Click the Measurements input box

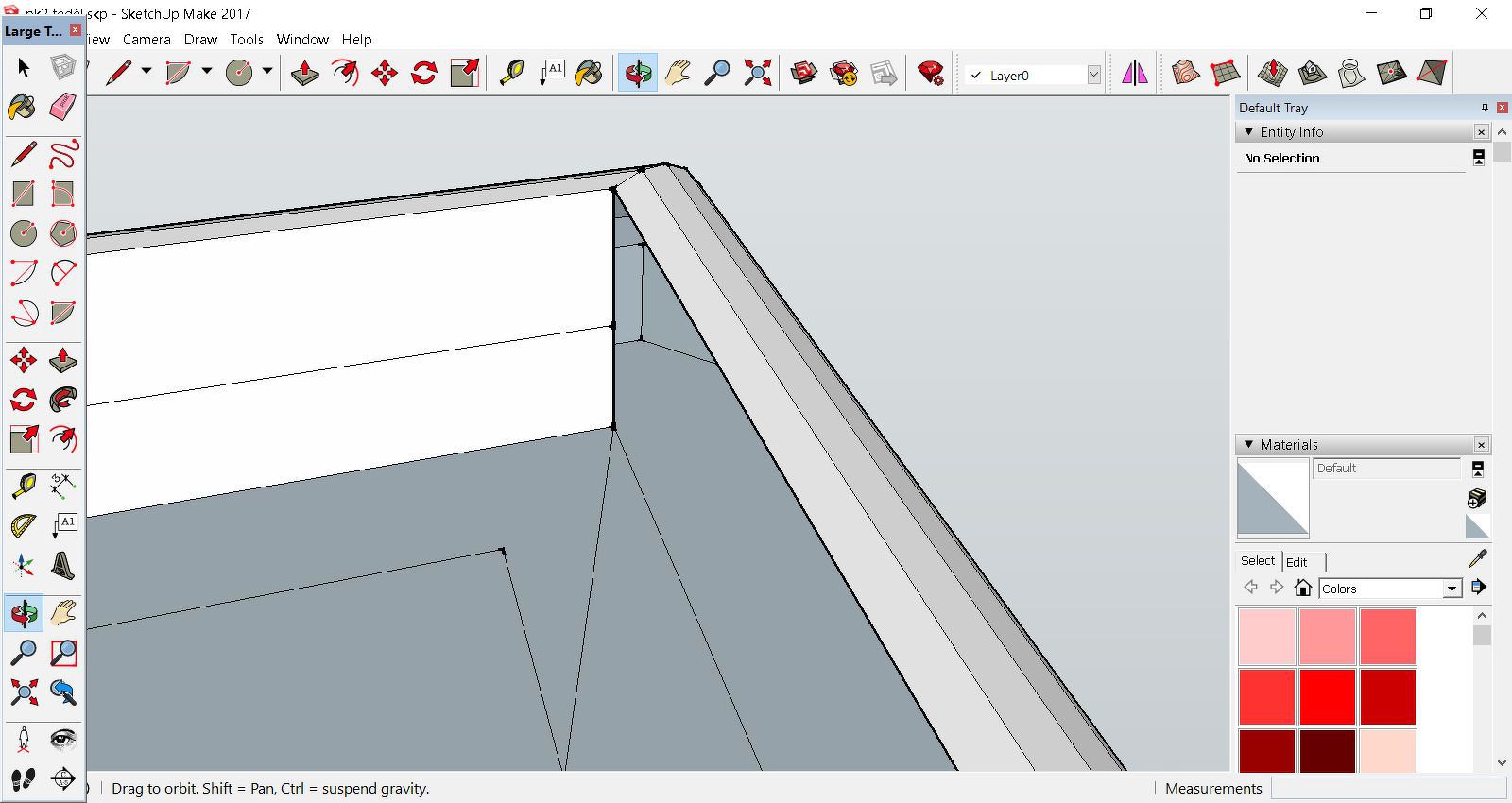point(1388,788)
